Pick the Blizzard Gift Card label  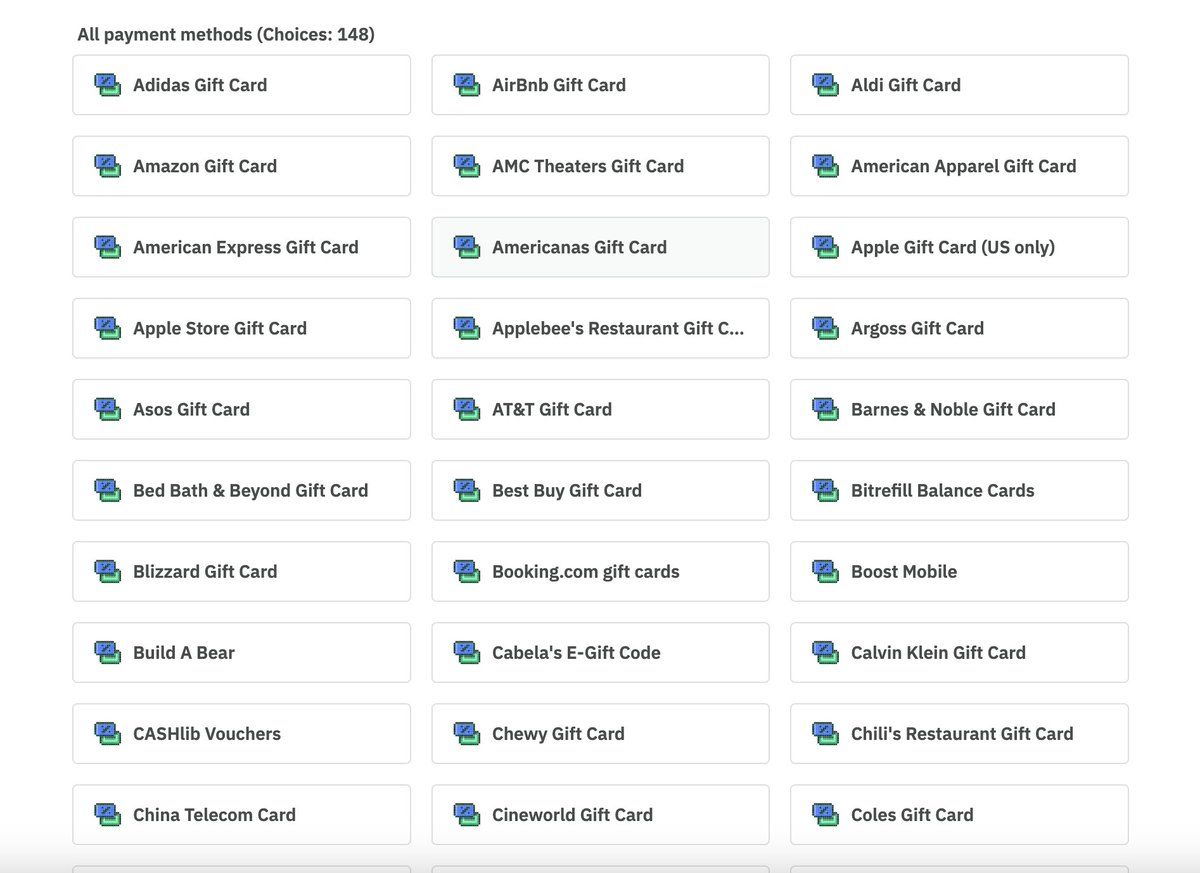click(x=205, y=571)
